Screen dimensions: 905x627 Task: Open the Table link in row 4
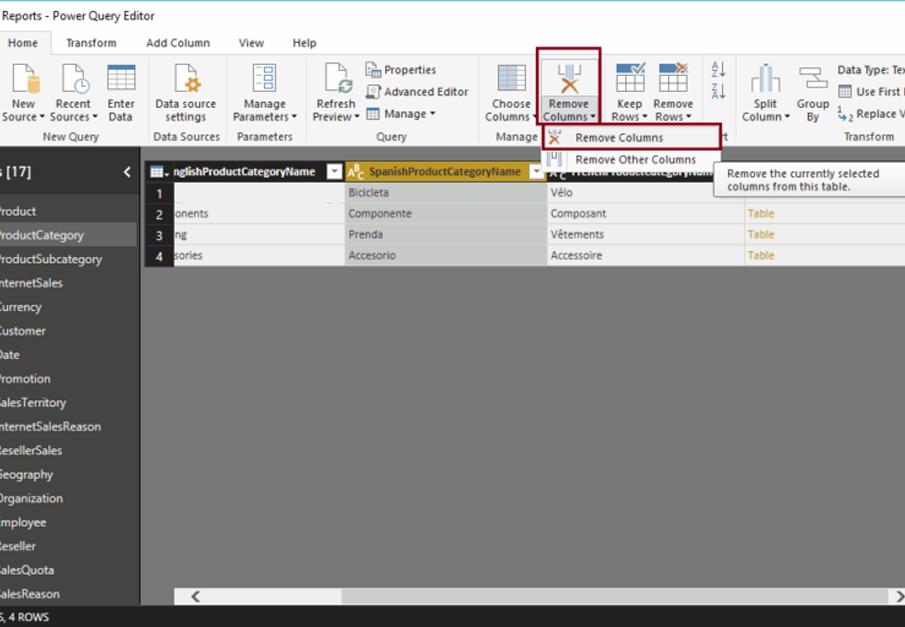tap(761, 255)
